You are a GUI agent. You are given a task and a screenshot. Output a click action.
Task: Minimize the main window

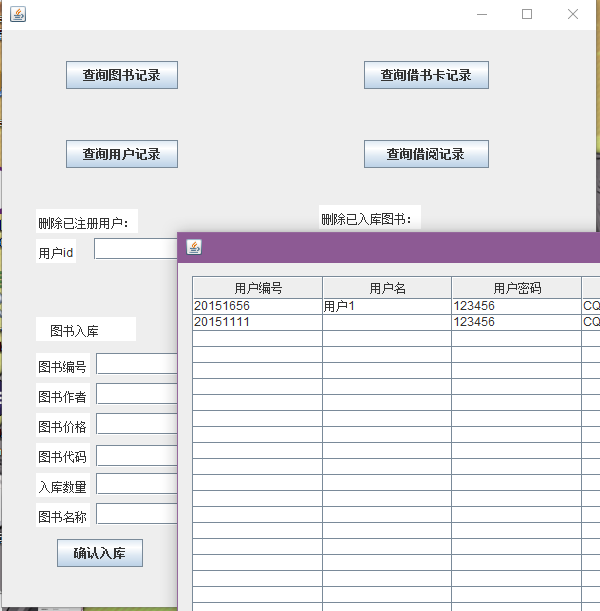482,14
